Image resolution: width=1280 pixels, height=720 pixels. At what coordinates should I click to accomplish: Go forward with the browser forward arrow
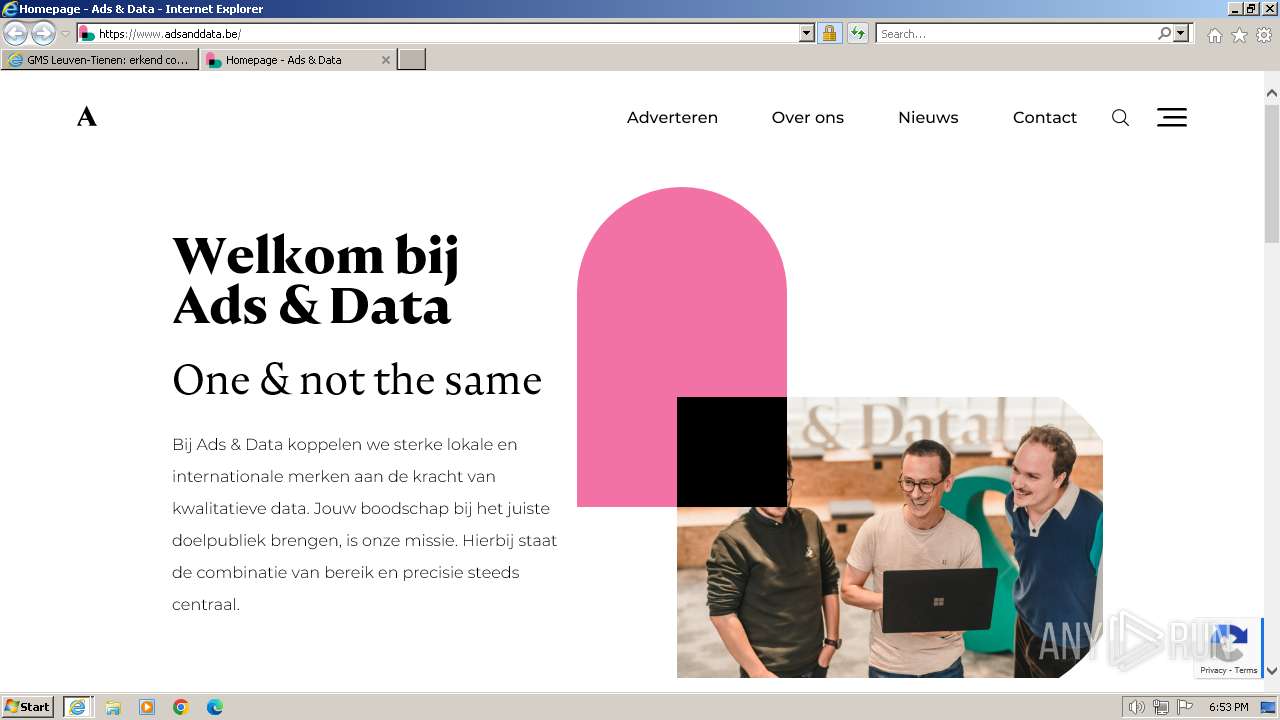point(43,33)
